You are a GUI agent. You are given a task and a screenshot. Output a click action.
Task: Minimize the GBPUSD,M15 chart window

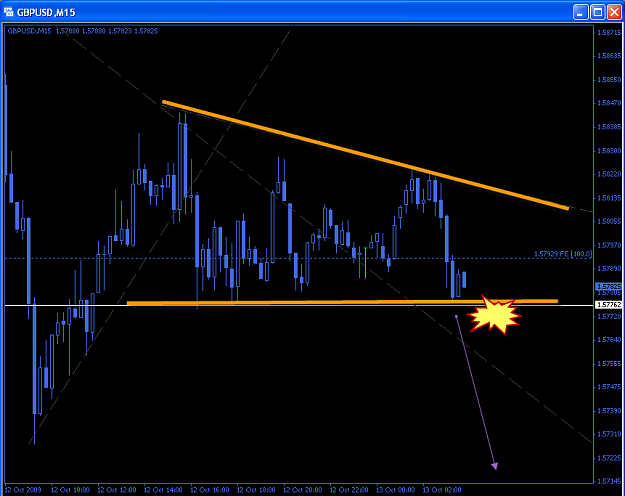(x=580, y=12)
